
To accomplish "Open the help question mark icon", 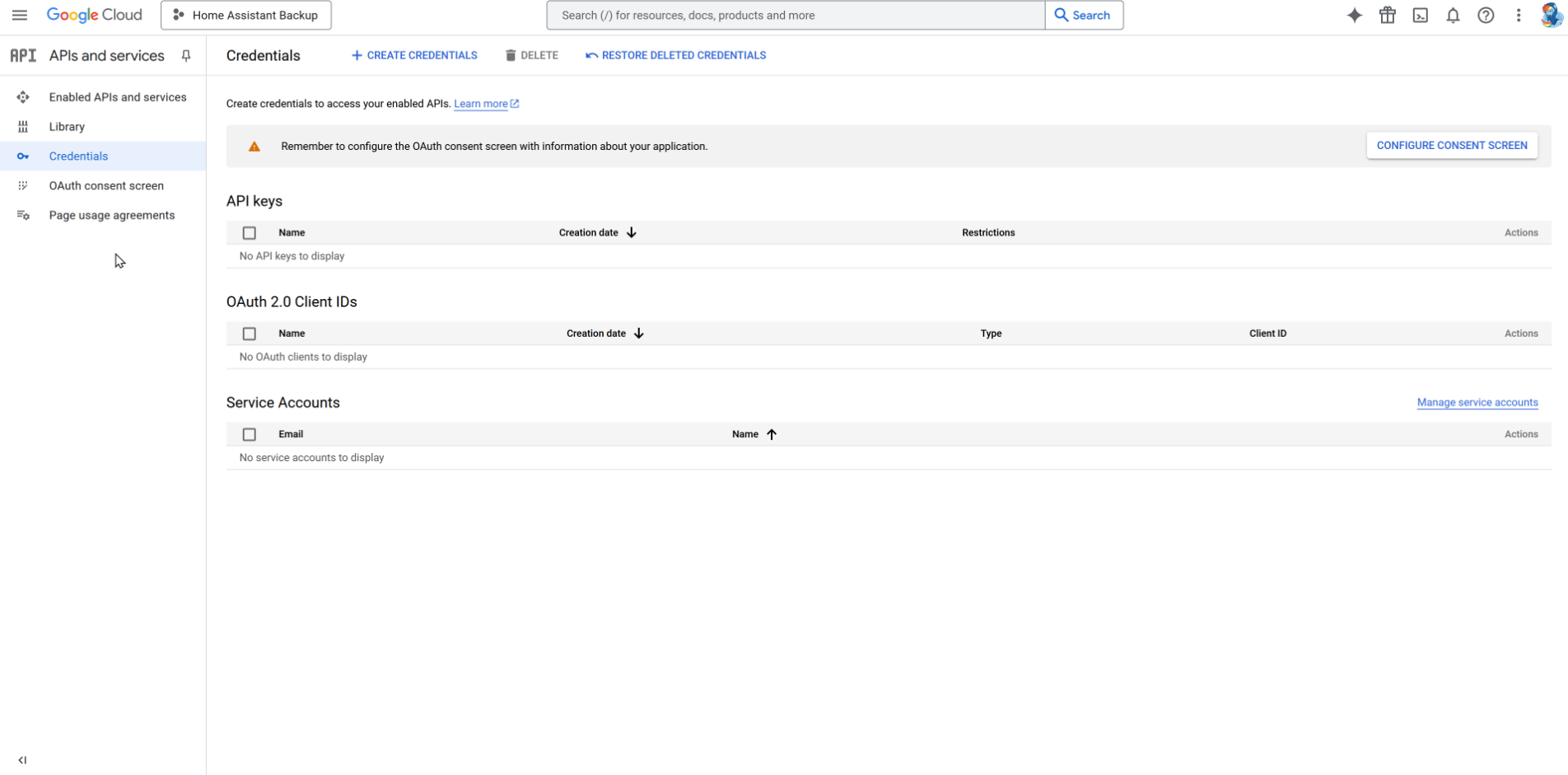I will [x=1486, y=15].
